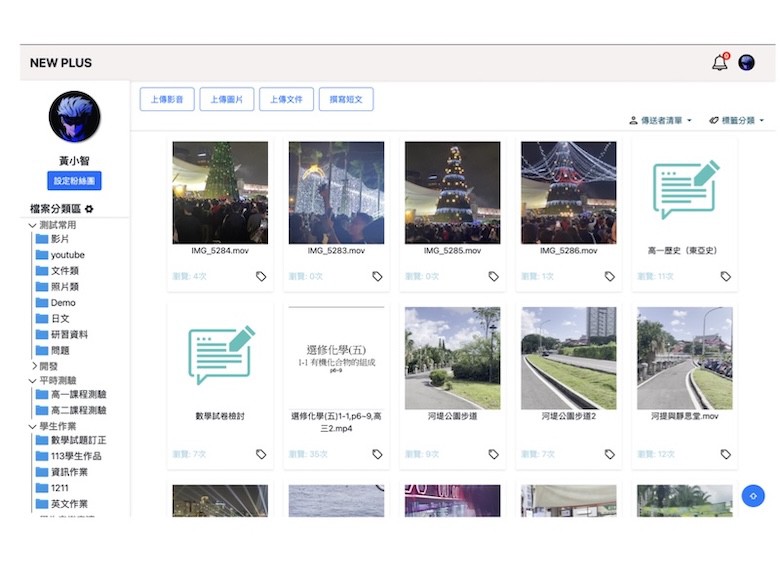Open settings gear beside 檔案分類區
780x585 pixels.
click(x=89, y=209)
